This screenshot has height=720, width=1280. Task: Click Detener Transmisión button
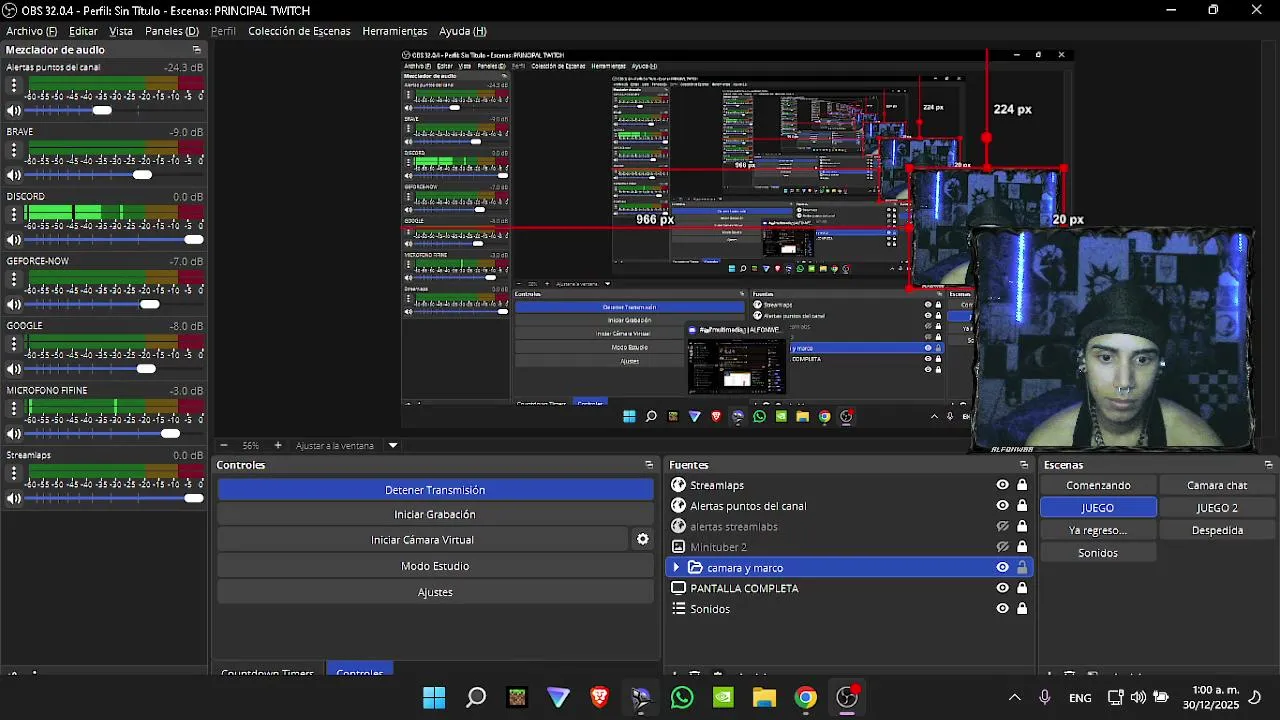pyautogui.click(x=435, y=490)
